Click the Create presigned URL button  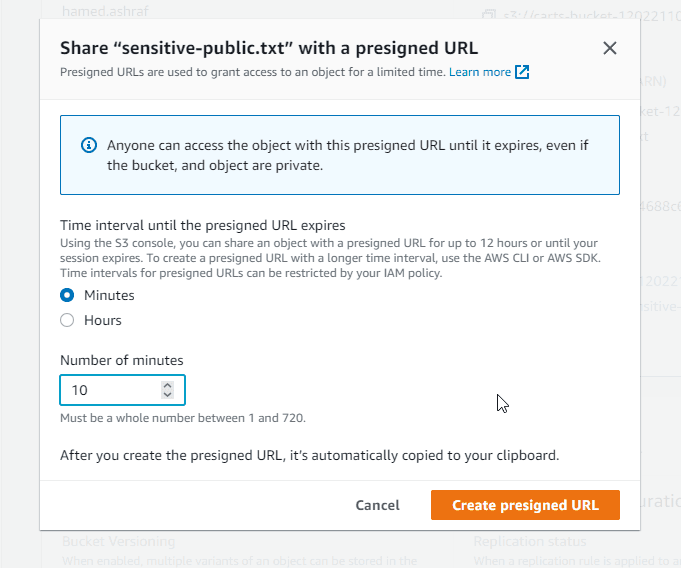[525, 505]
